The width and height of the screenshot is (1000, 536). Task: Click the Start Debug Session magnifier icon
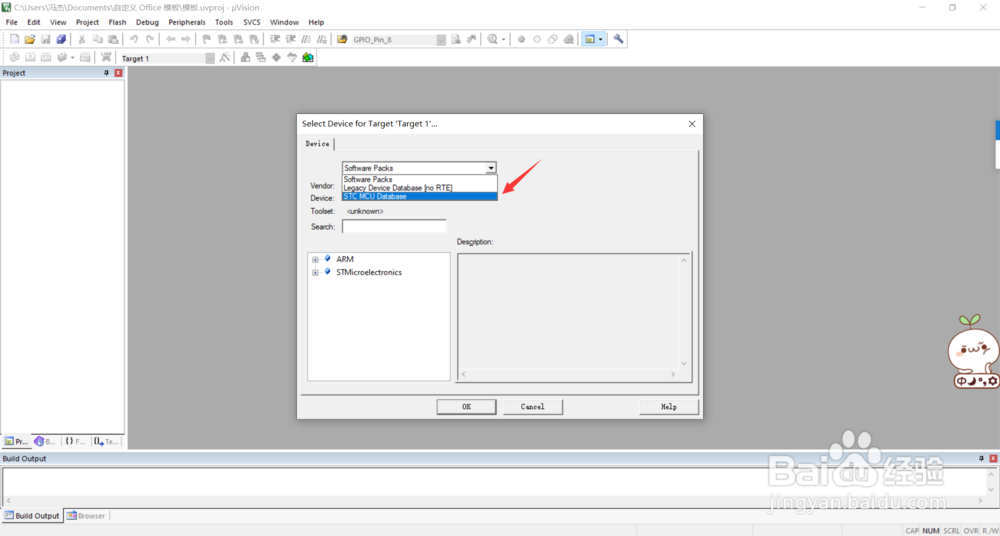tap(492, 40)
